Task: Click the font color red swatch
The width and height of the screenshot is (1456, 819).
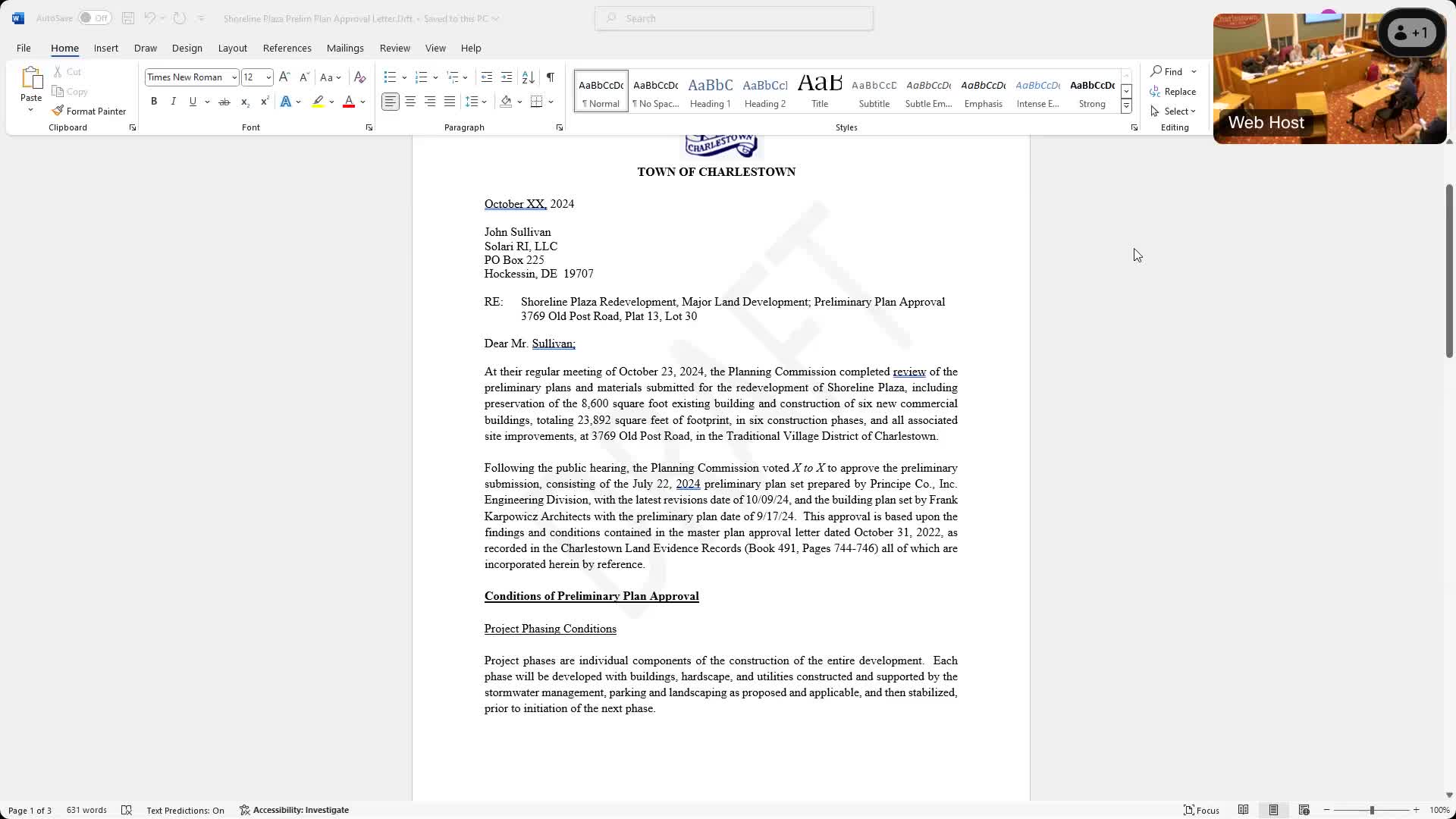Action: pyautogui.click(x=349, y=102)
